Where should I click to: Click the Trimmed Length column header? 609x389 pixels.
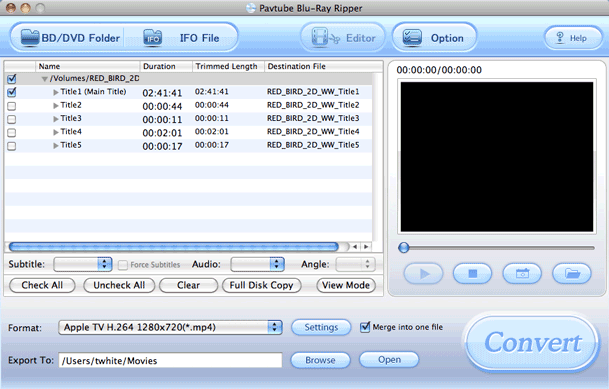(x=228, y=66)
